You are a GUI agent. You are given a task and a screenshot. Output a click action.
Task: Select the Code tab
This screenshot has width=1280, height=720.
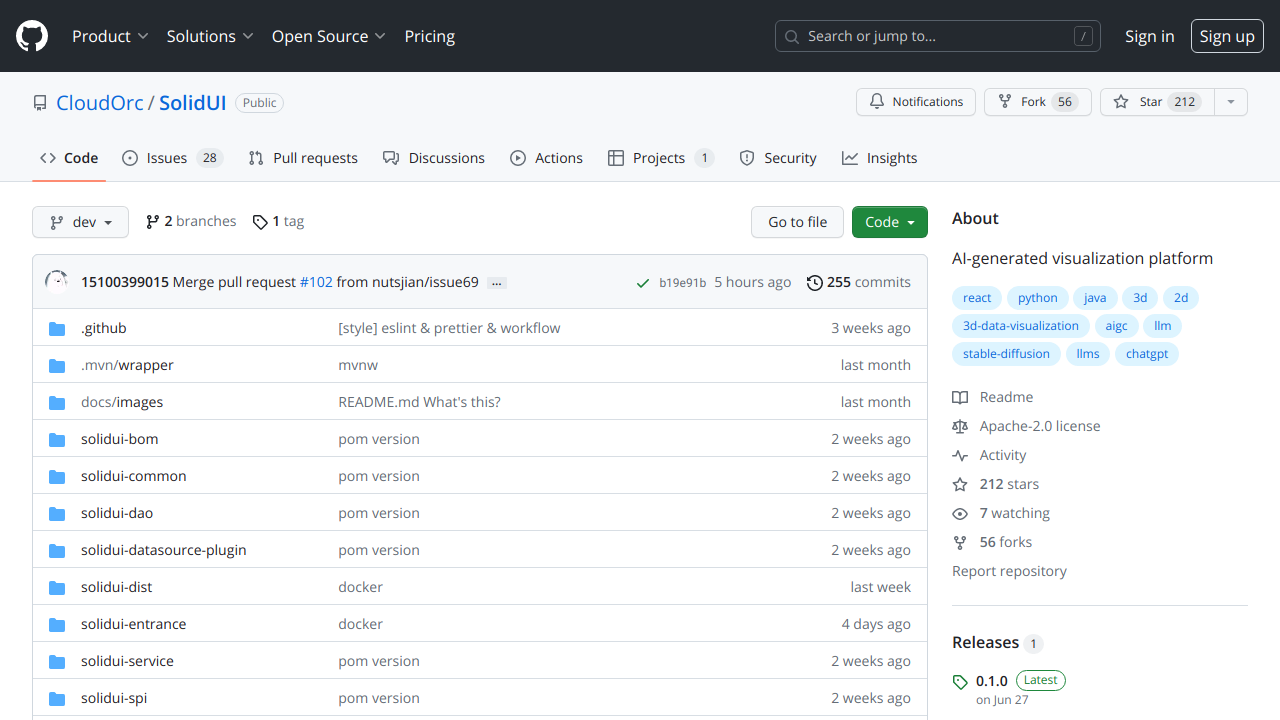tap(69, 158)
